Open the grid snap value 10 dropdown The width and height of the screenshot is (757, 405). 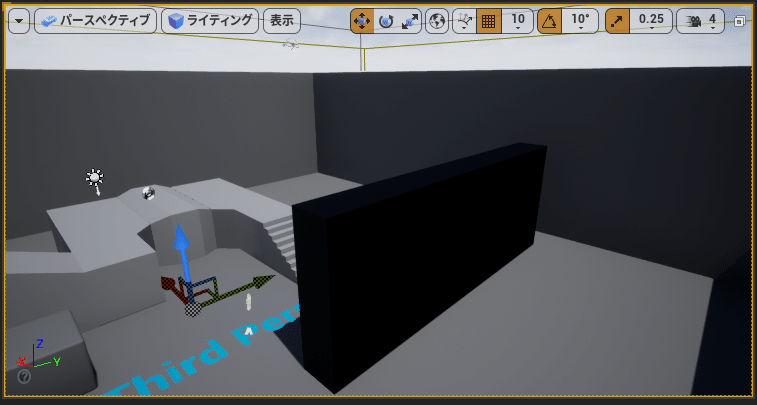click(x=518, y=21)
